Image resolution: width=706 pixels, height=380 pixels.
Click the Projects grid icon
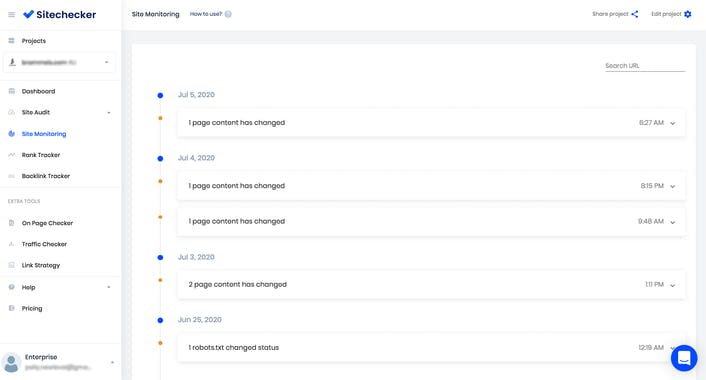pos(11,41)
